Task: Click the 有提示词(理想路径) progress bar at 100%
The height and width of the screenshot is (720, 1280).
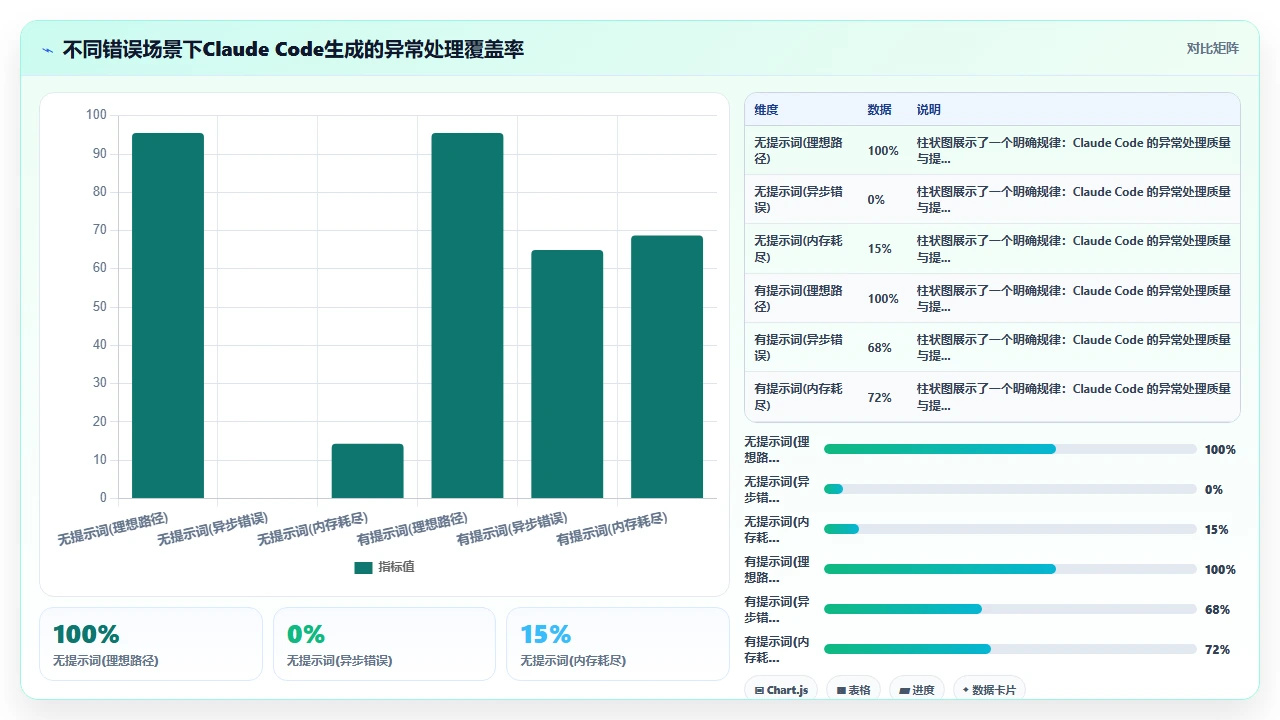Action: 1010,569
